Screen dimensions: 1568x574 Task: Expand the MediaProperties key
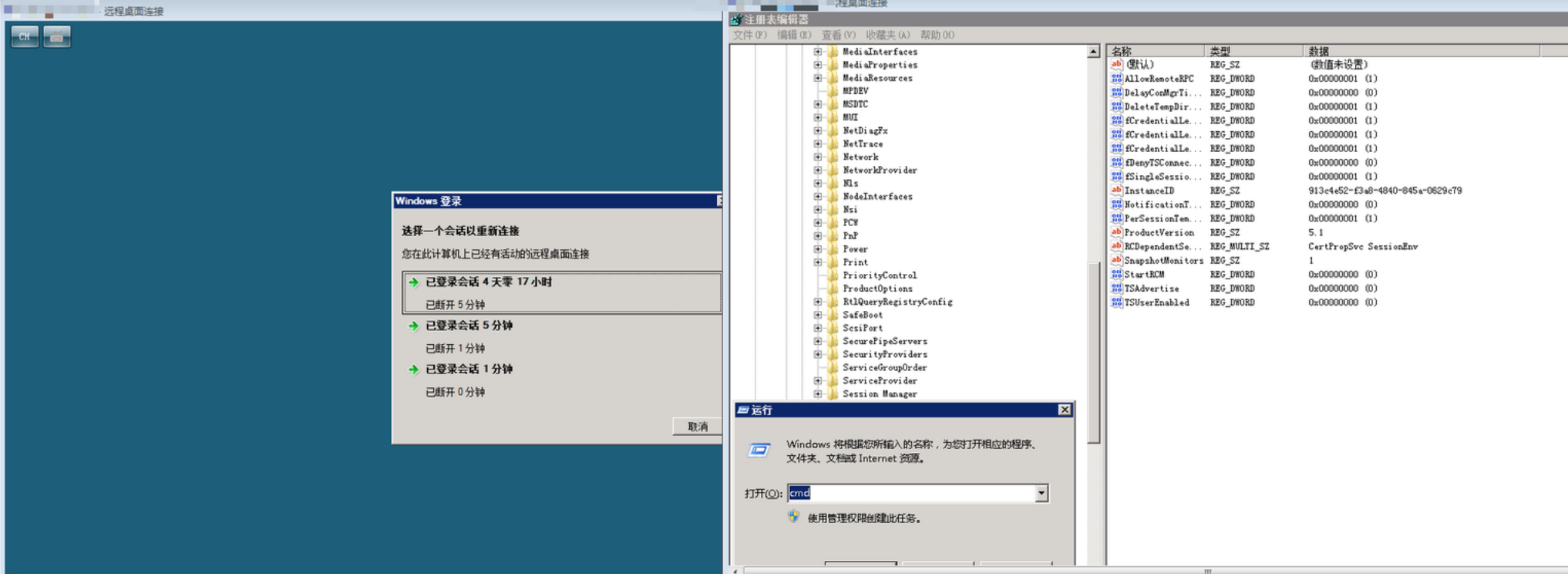(x=818, y=65)
